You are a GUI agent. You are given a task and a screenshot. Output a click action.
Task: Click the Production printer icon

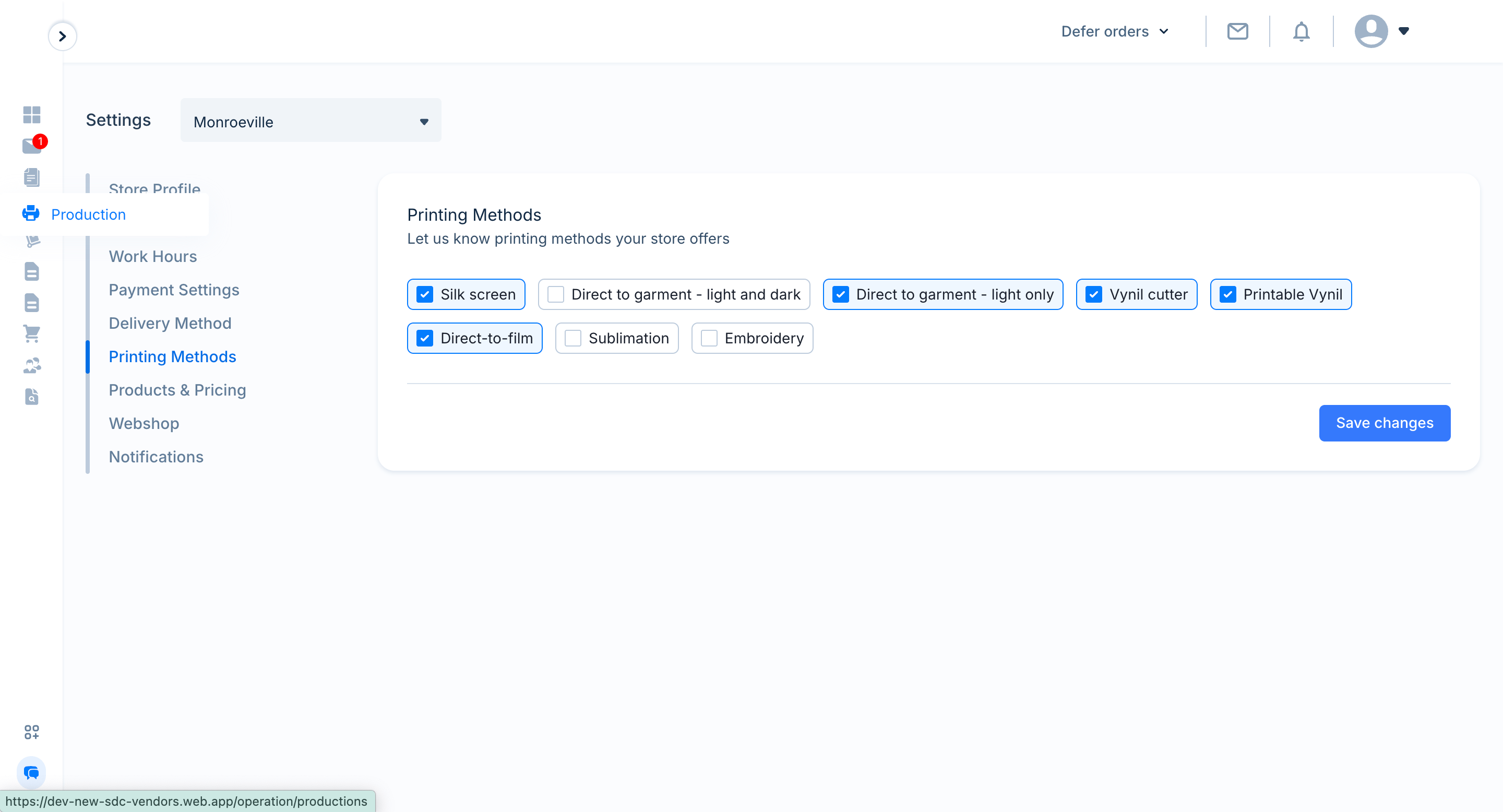pos(31,213)
